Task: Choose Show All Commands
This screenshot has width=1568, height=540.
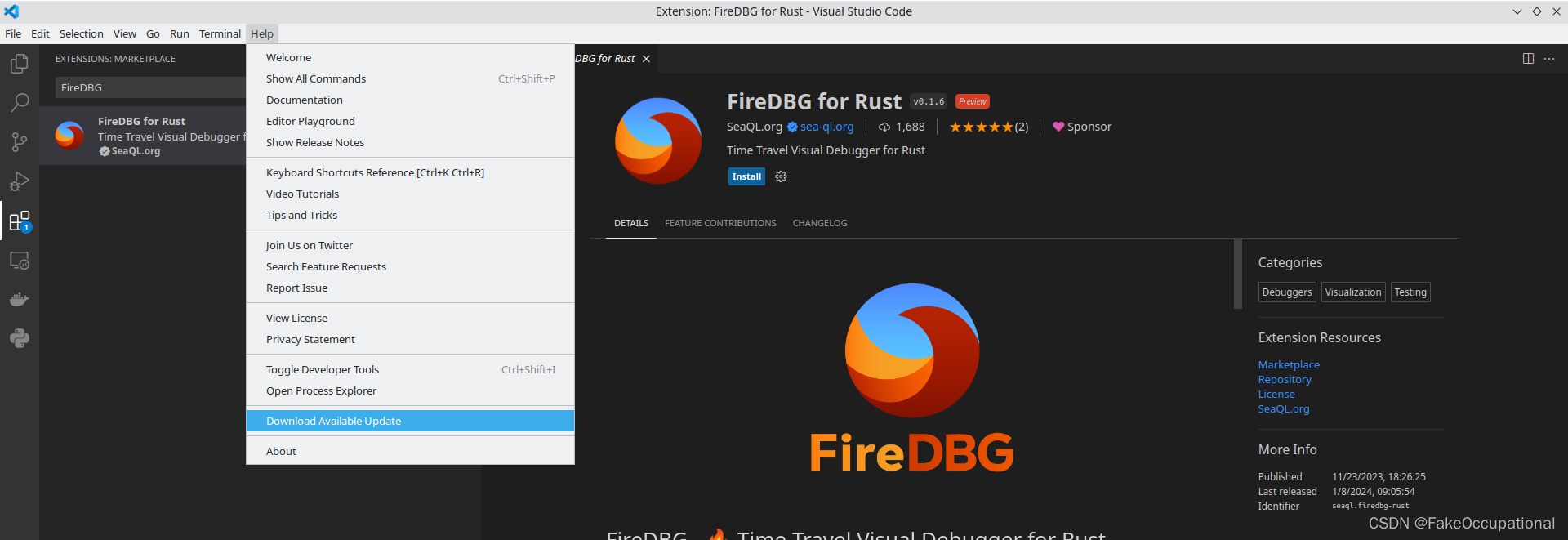Action: click(410, 78)
